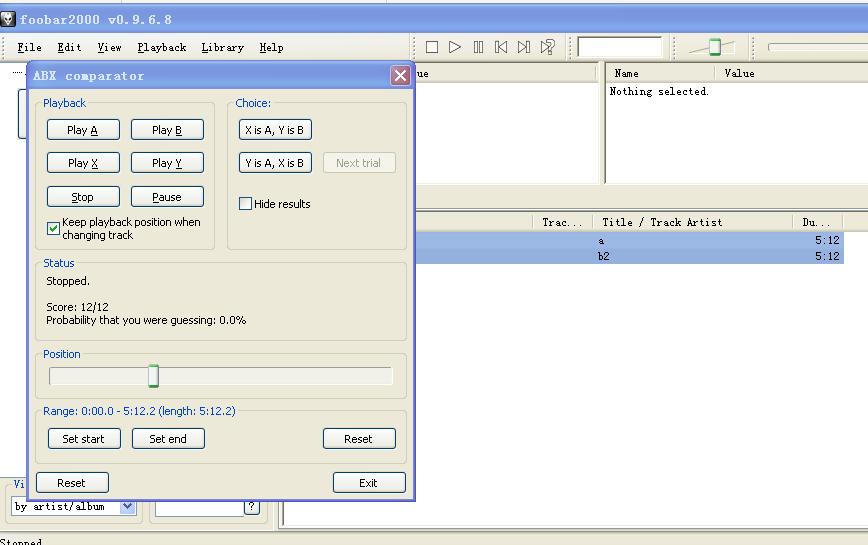Click the volume slider in main toolbar
Image resolution: width=868 pixels, height=545 pixels.
click(x=713, y=47)
